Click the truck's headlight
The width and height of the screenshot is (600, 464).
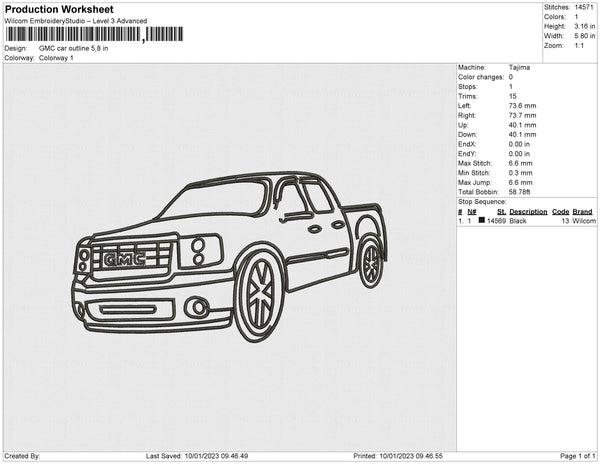tap(201, 250)
